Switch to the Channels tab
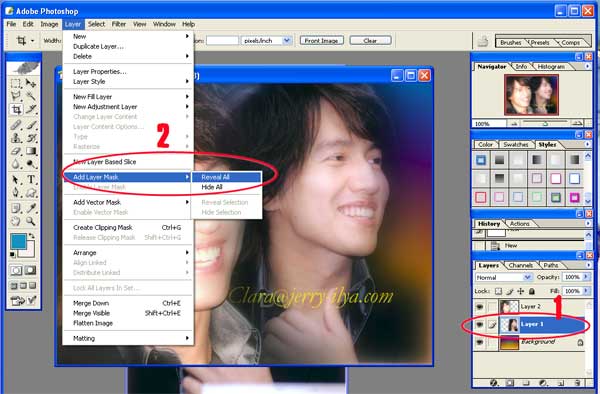The image size is (600, 394). point(520,265)
